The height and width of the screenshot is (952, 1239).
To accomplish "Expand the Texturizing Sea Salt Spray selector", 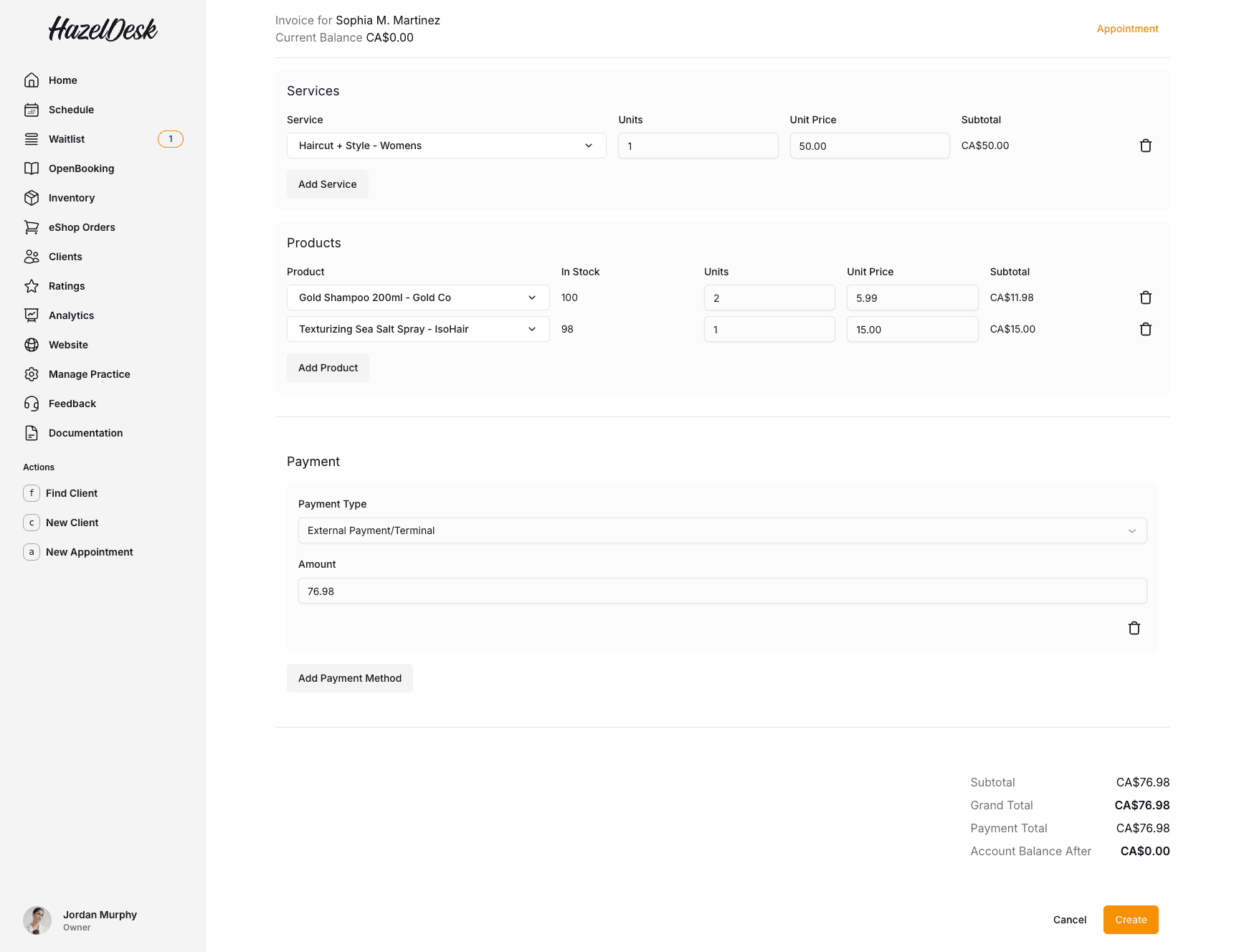I will click(x=418, y=328).
